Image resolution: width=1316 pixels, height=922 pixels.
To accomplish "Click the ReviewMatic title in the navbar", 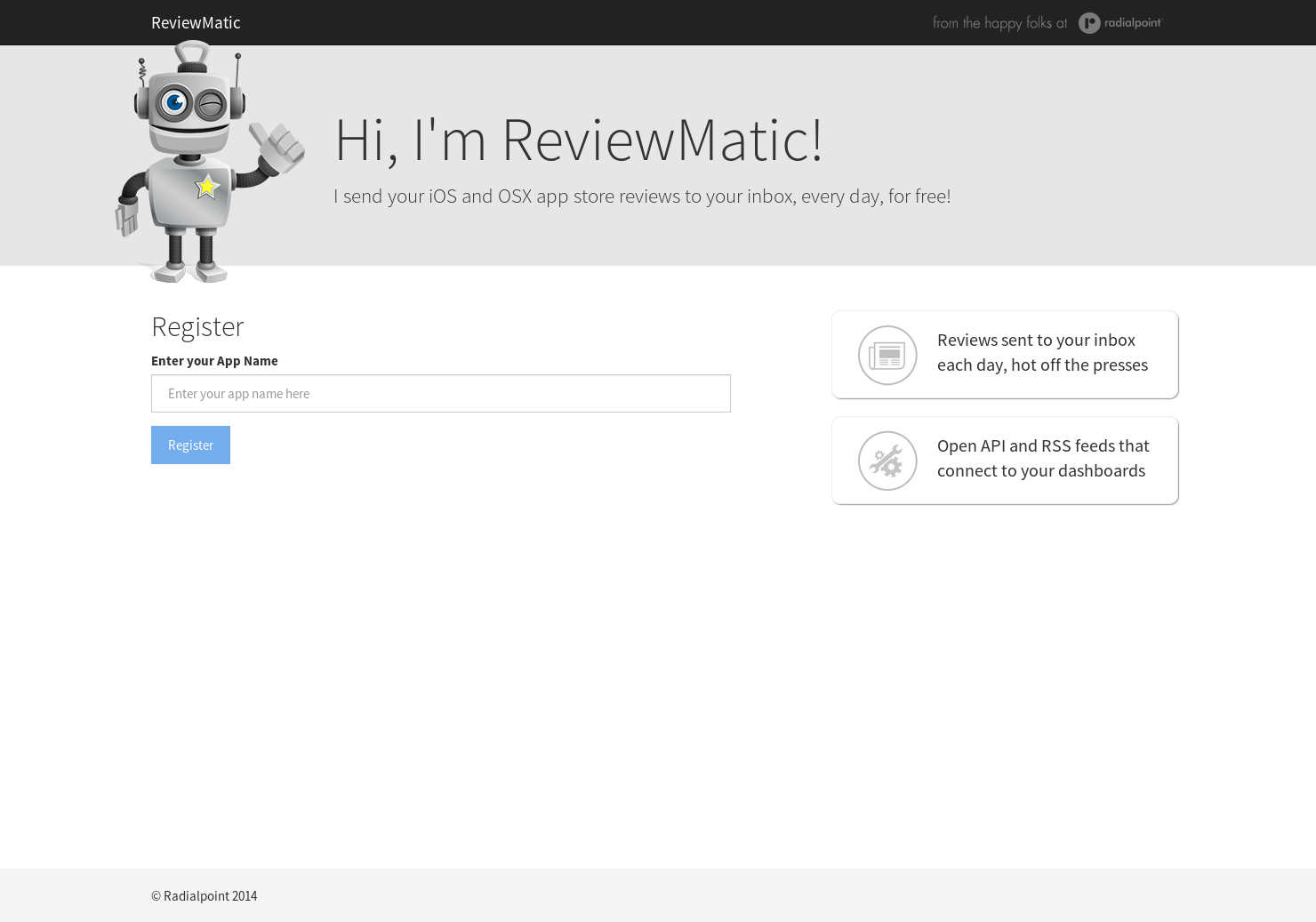I will (x=196, y=22).
